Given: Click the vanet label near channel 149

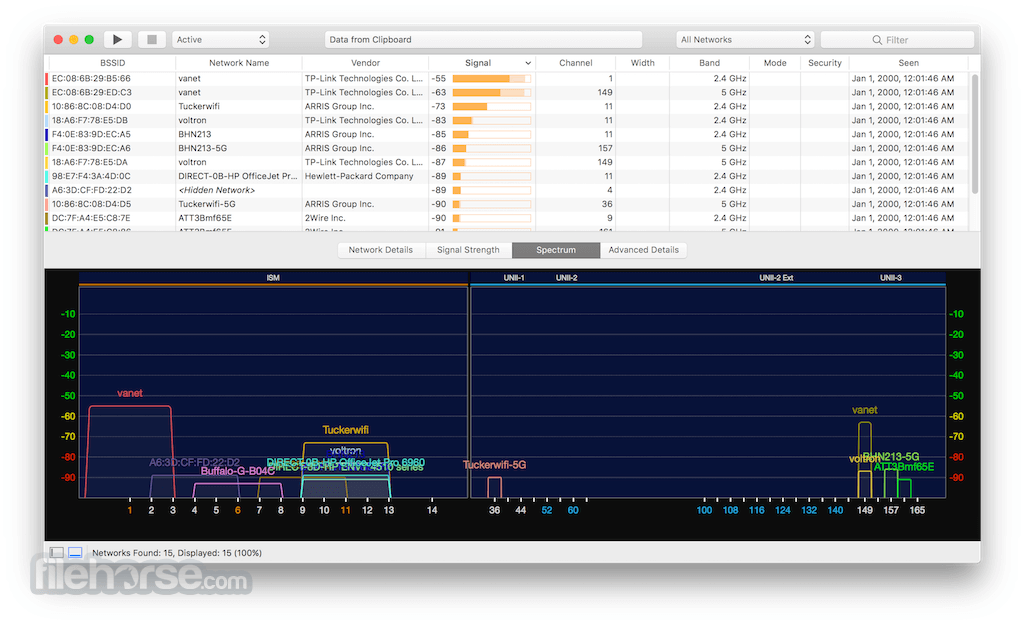Looking at the screenshot, I should pos(865,410).
